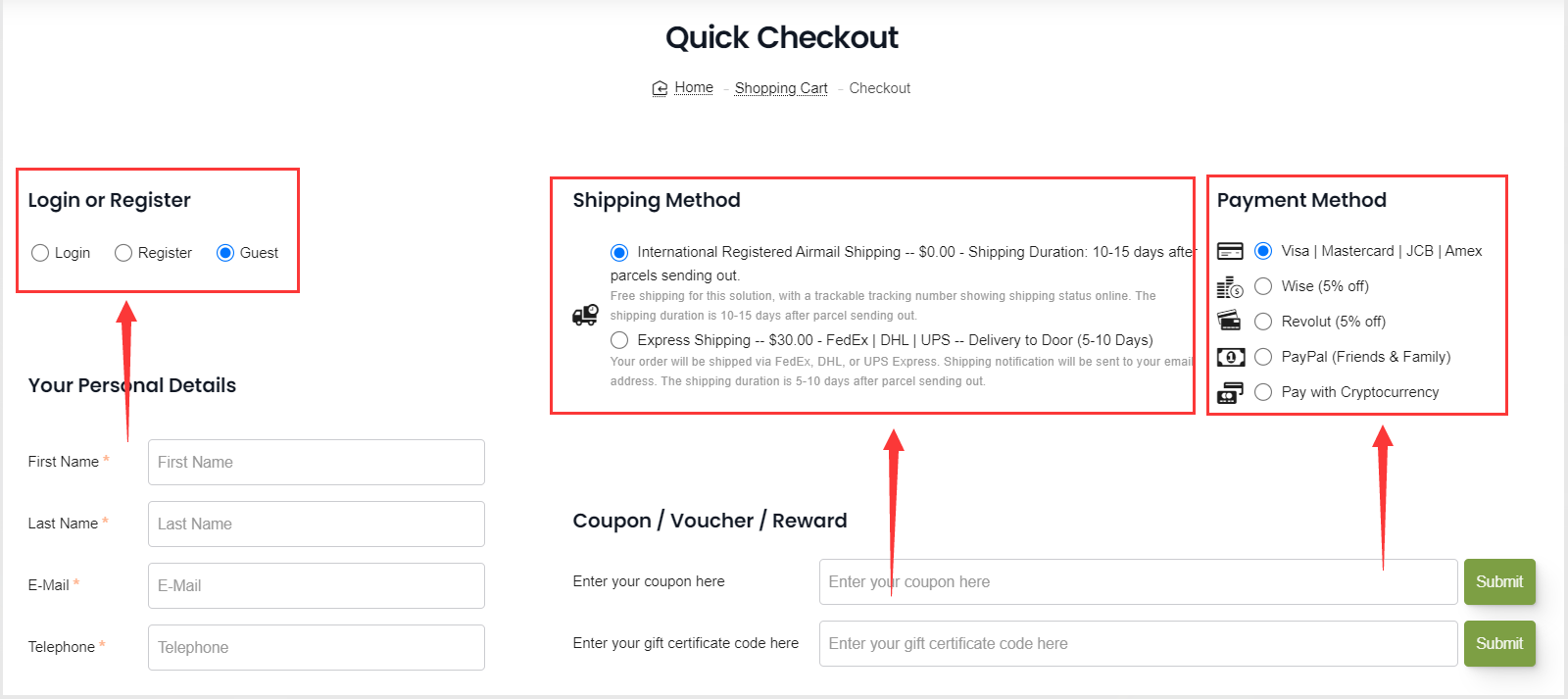Image resolution: width=1568 pixels, height=699 pixels.
Task: Click the shipping truck icon
Action: click(x=585, y=315)
